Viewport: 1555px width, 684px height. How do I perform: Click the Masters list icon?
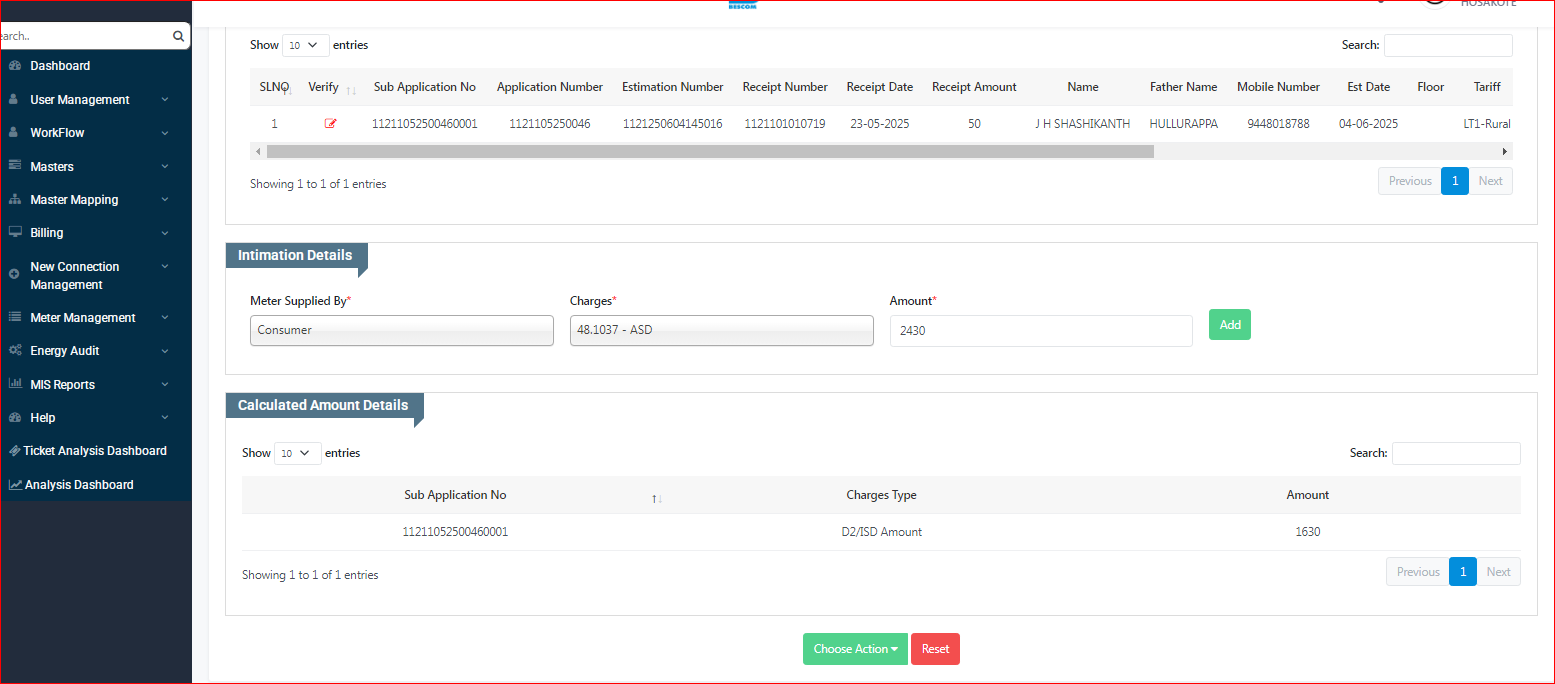click(x=14, y=167)
